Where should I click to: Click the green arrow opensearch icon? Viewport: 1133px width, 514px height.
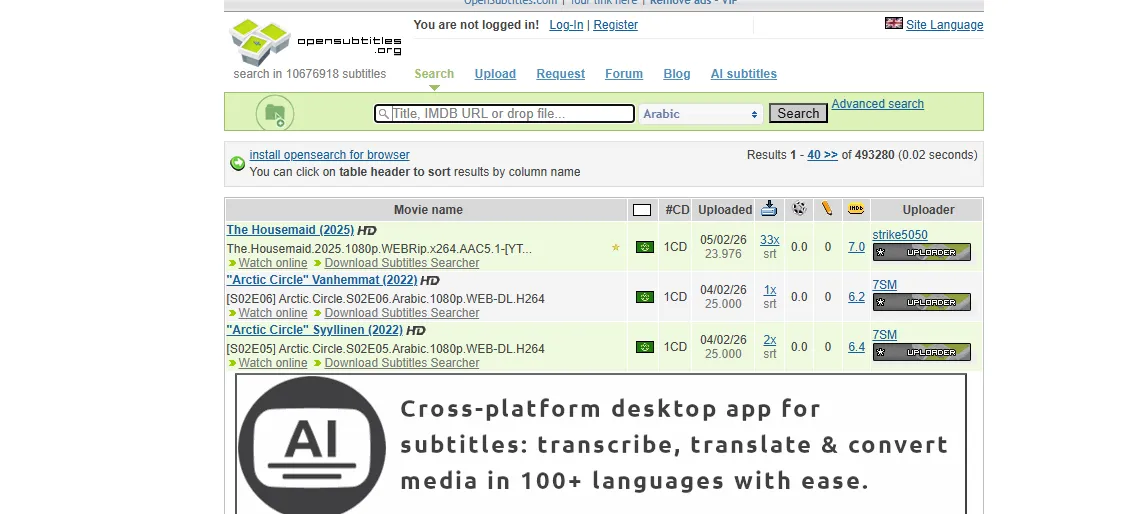point(238,163)
